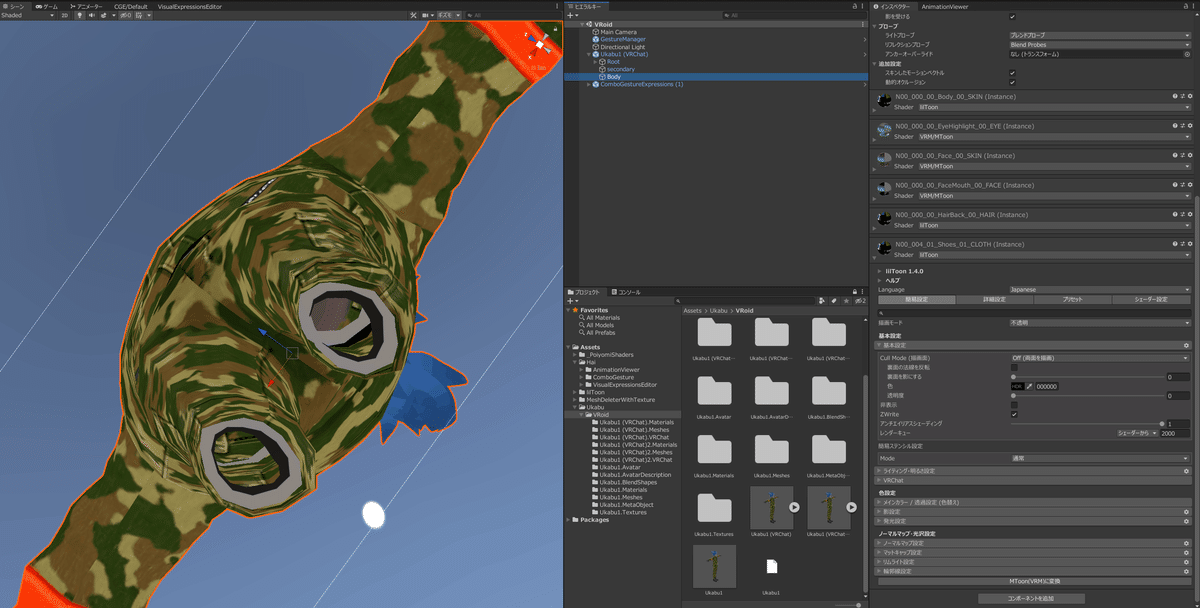Adjust the 裏面を影にする slider
The width and height of the screenshot is (1200, 608).
1086,377
